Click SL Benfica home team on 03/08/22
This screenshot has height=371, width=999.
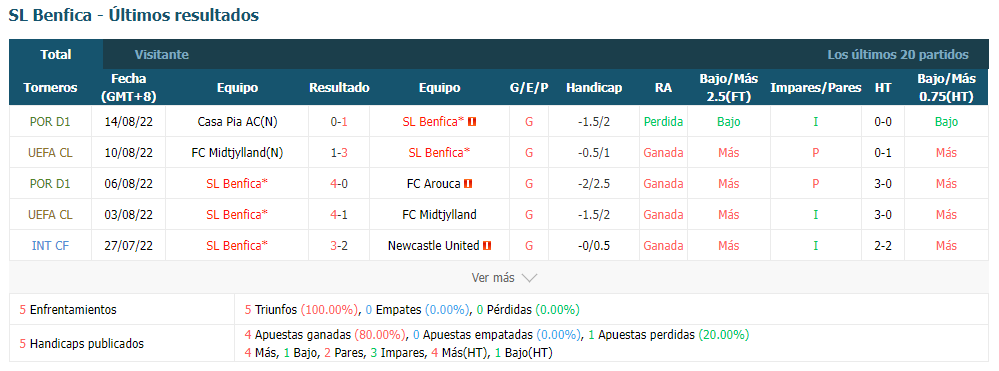(x=237, y=215)
